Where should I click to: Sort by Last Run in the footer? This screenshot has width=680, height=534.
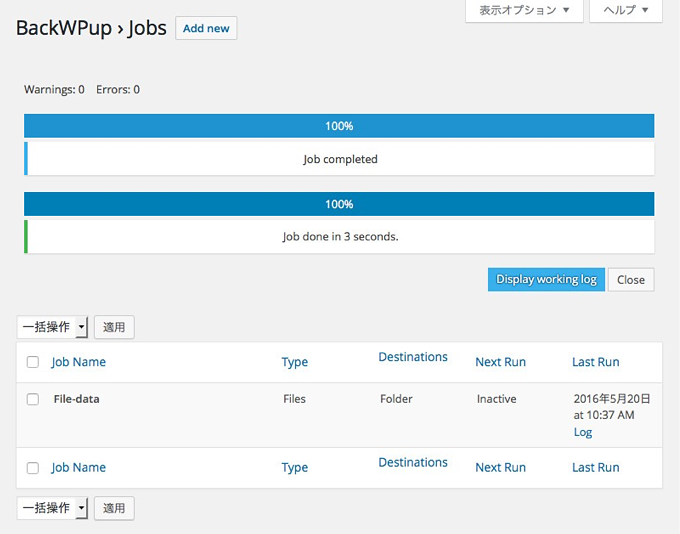[x=595, y=468]
